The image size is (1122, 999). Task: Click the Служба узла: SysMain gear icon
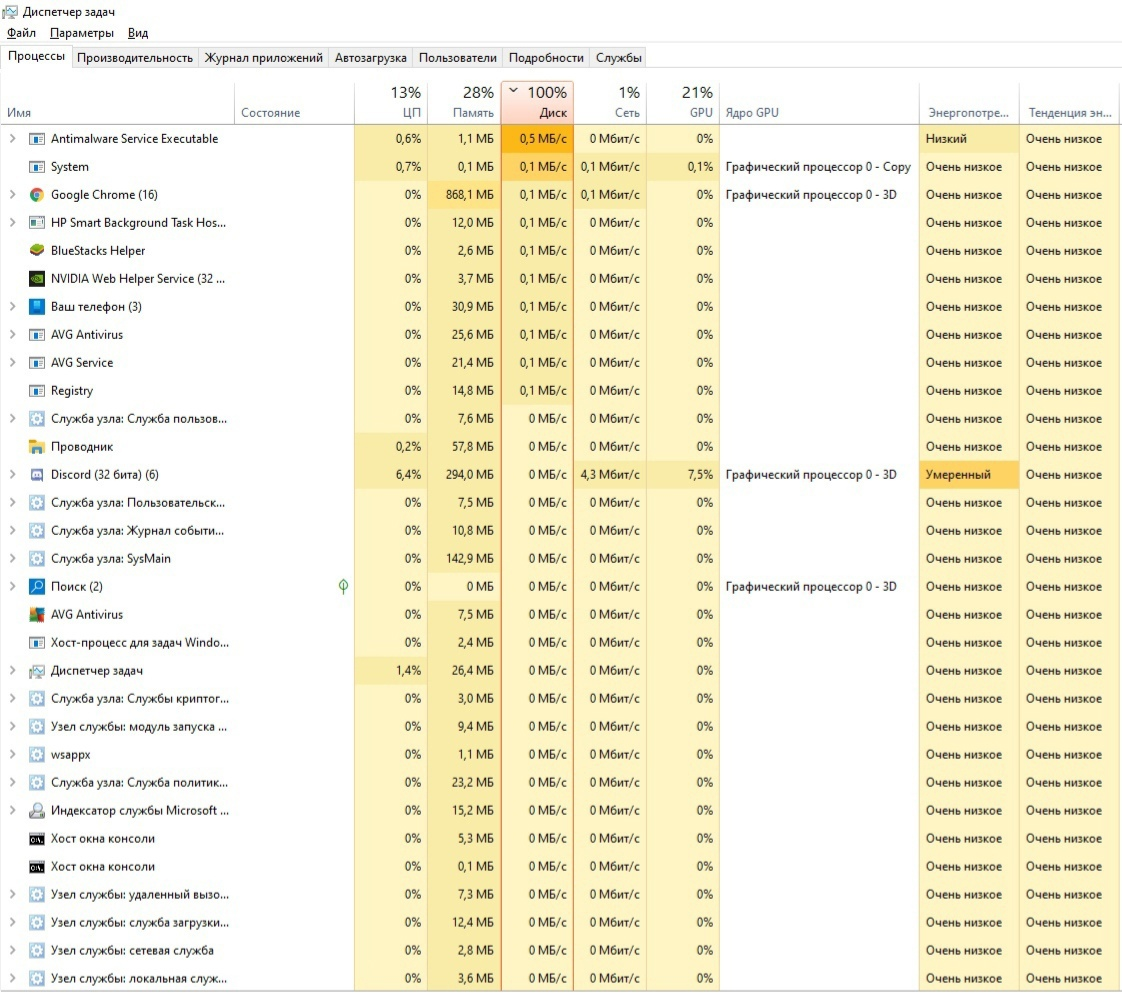point(36,559)
